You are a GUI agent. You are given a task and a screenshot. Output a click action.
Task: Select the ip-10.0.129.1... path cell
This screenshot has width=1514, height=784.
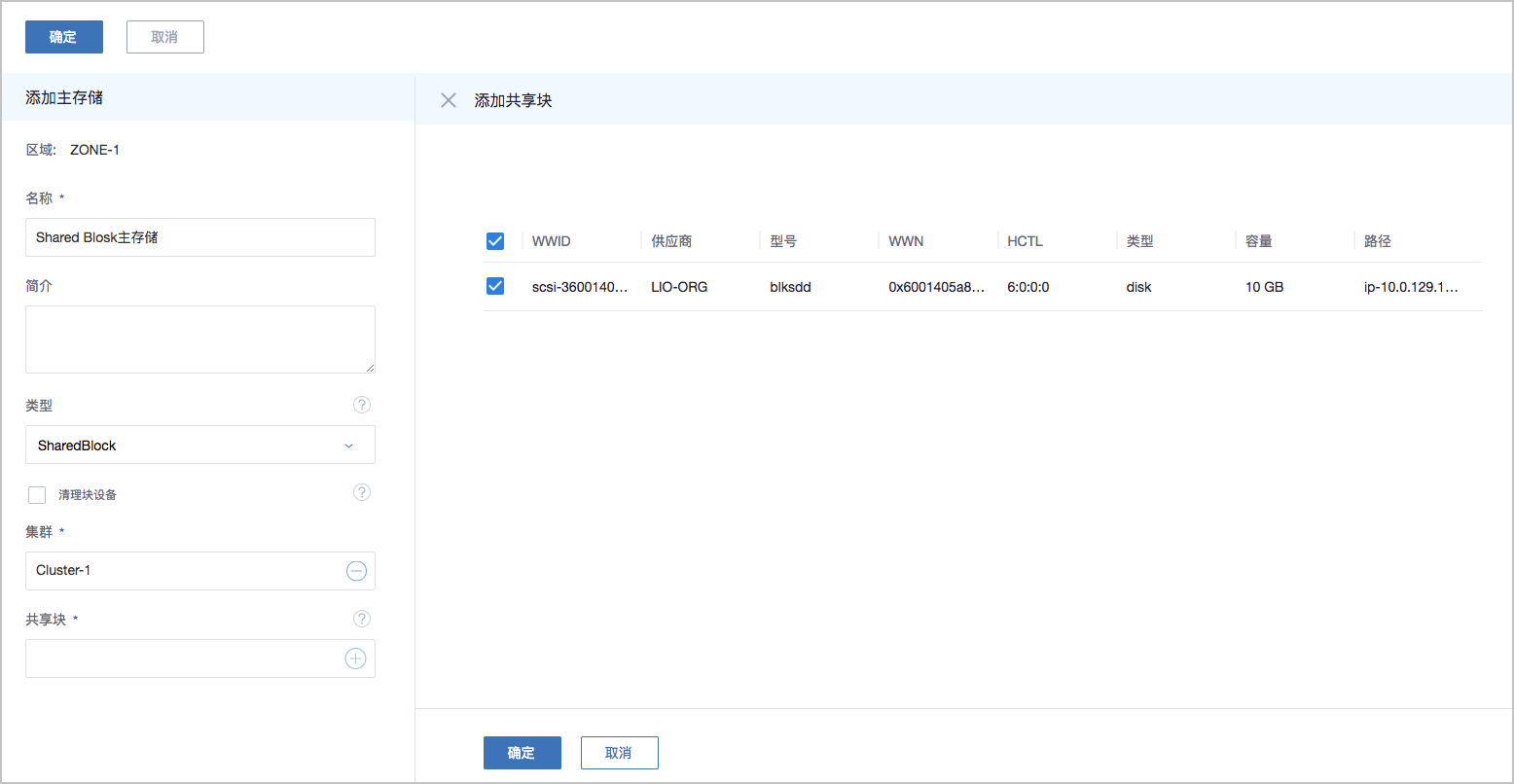1411,287
